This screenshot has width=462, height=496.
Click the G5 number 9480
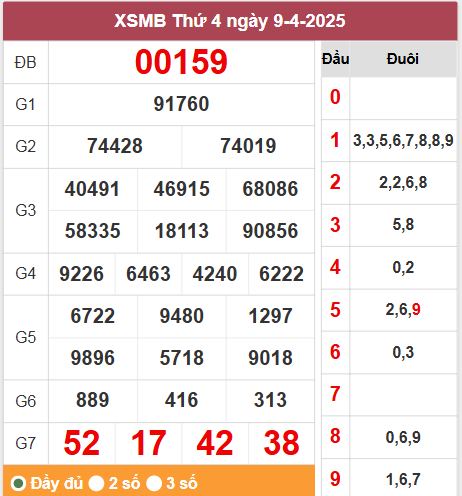(x=182, y=316)
